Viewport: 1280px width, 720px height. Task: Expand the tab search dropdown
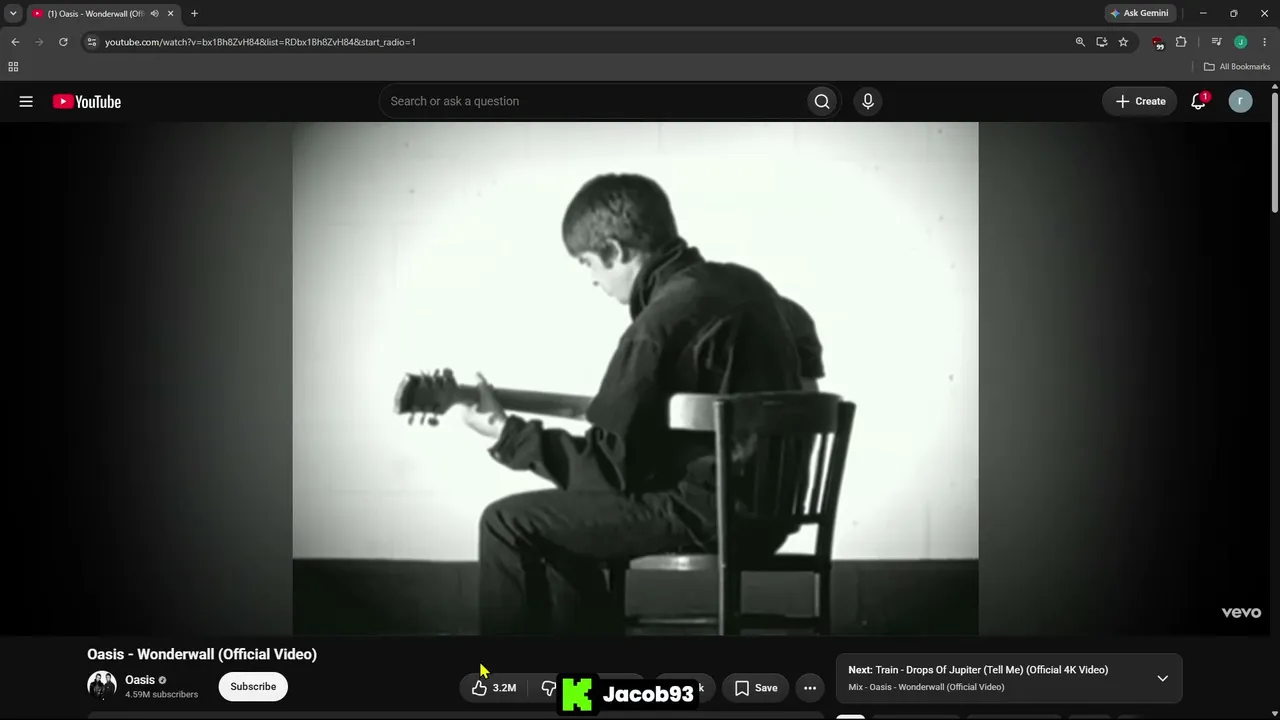[13, 14]
